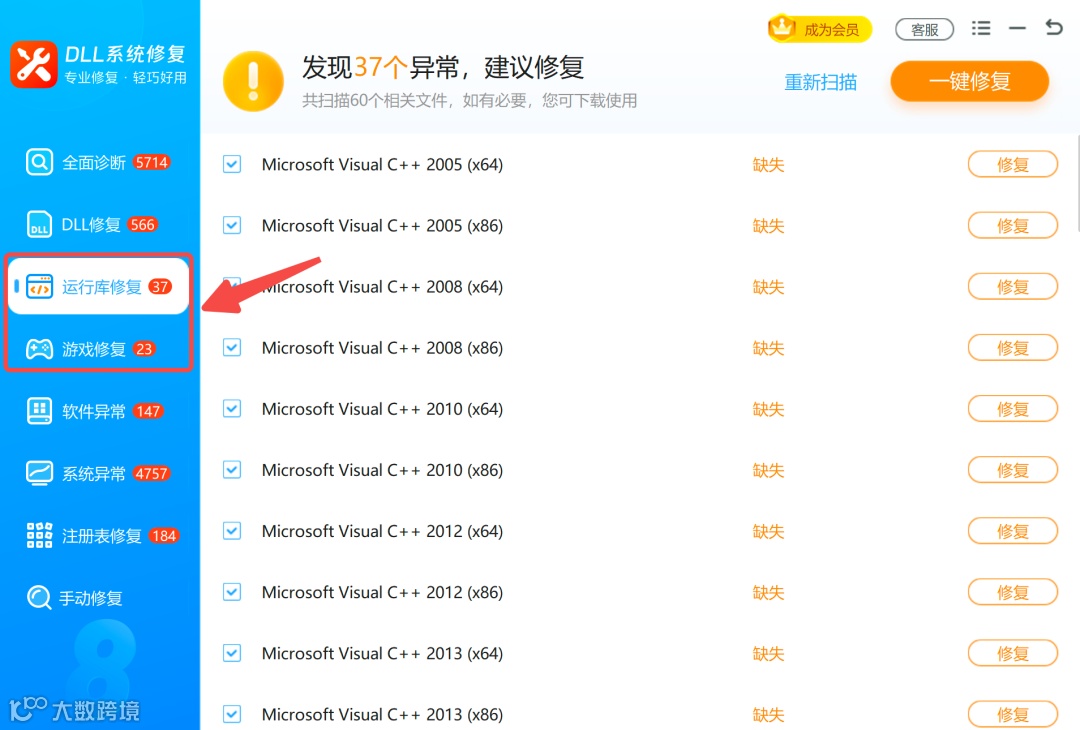The image size is (1080, 730).
Task: Click the 5714 badge on 全面诊断
Action: tap(152, 163)
